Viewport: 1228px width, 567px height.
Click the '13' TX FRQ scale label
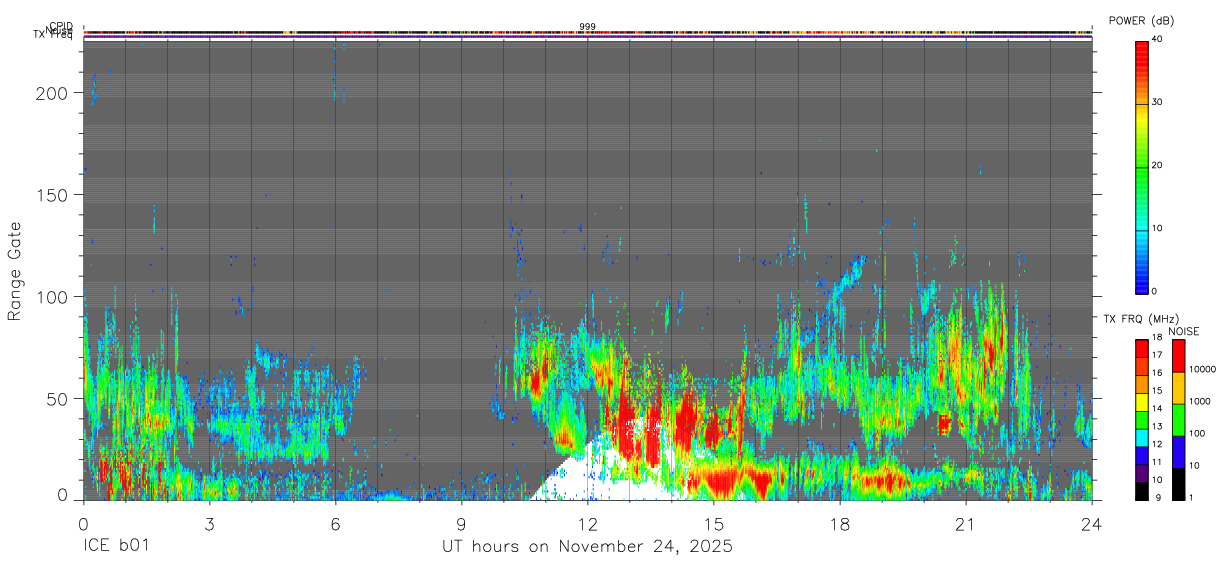(x=1157, y=427)
